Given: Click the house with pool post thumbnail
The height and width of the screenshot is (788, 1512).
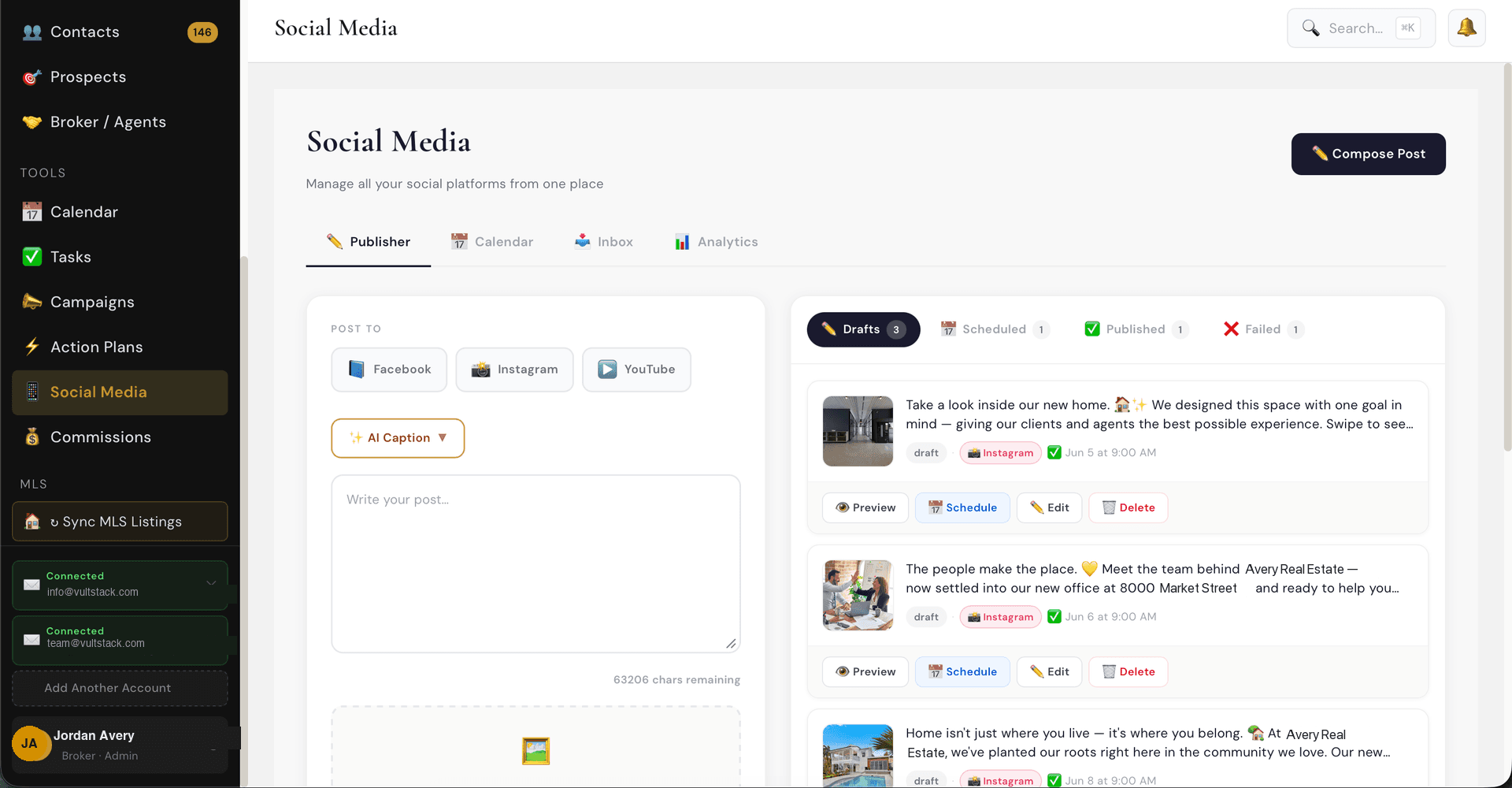Looking at the screenshot, I should point(858,756).
